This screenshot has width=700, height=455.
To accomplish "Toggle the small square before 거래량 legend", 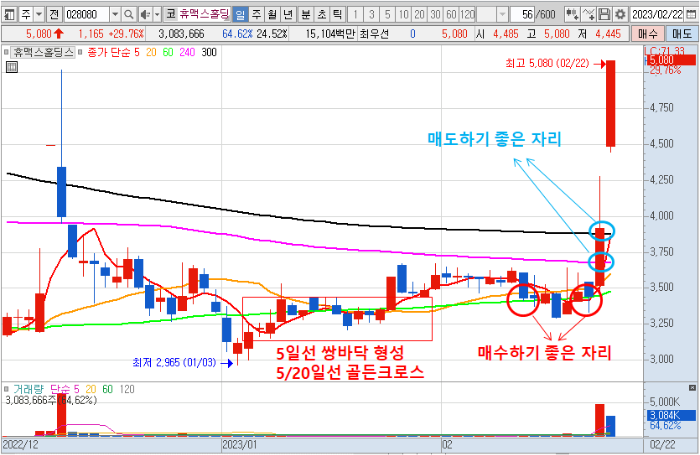I will tap(6, 389).
